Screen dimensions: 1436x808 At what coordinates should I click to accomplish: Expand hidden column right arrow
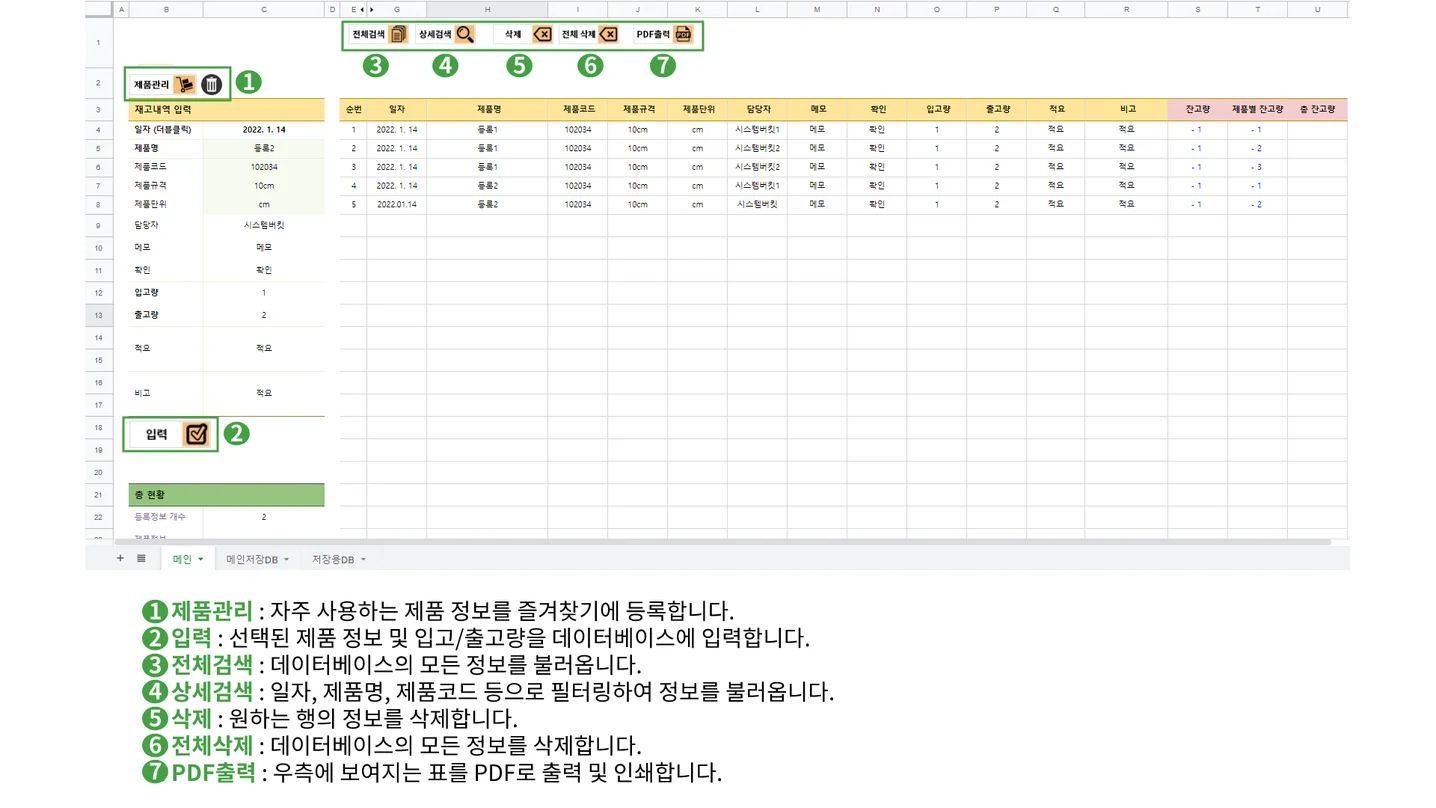372,9
